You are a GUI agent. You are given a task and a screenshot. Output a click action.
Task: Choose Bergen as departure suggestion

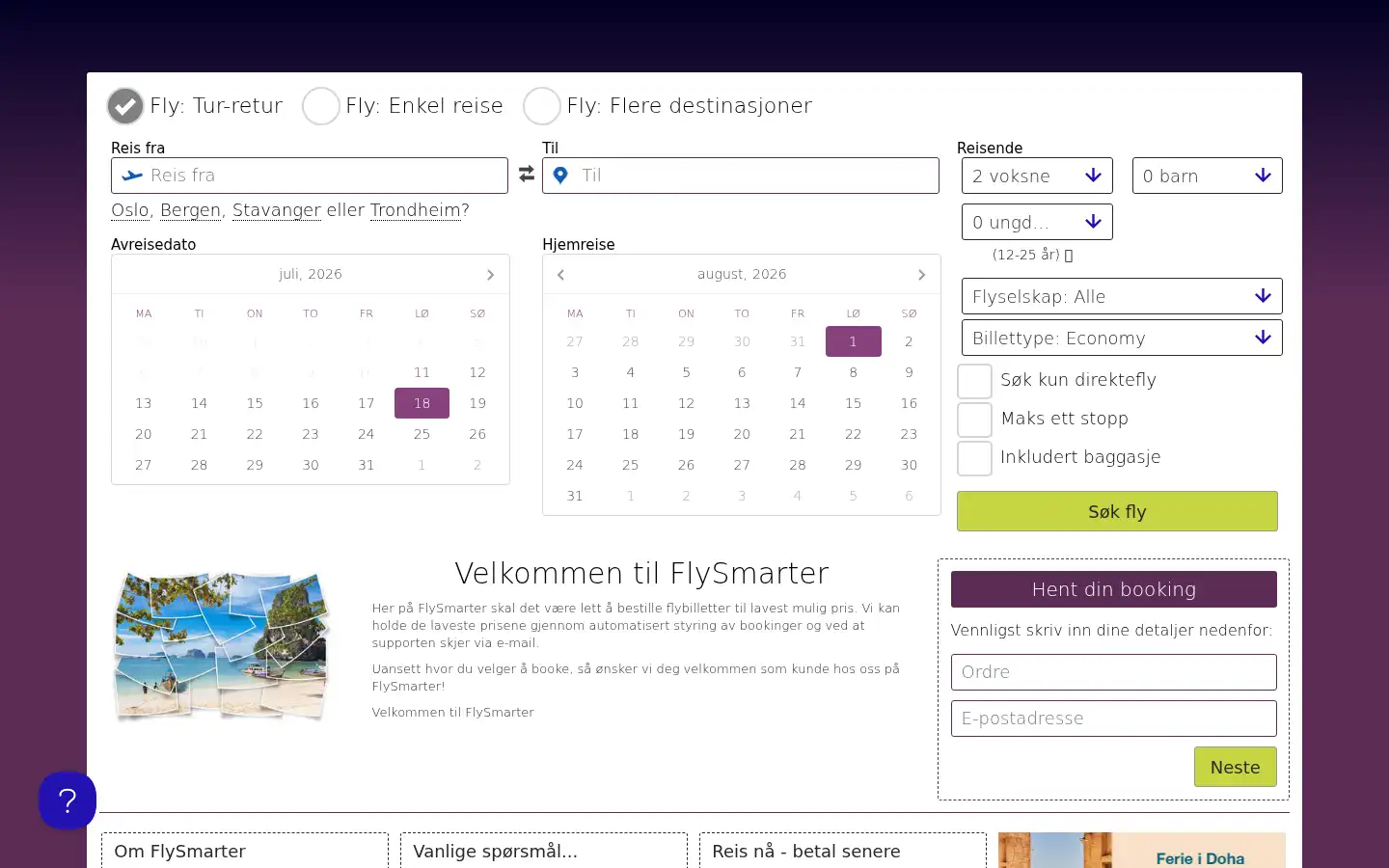pyautogui.click(x=191, y=210)
